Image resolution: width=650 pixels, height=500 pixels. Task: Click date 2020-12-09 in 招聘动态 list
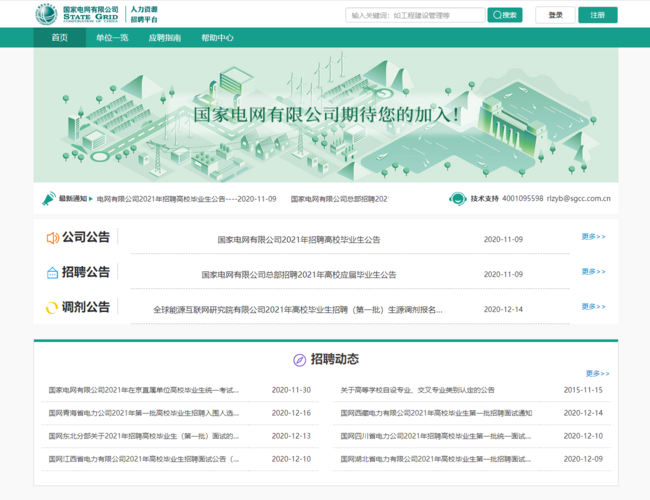click(x=583, y=459)
